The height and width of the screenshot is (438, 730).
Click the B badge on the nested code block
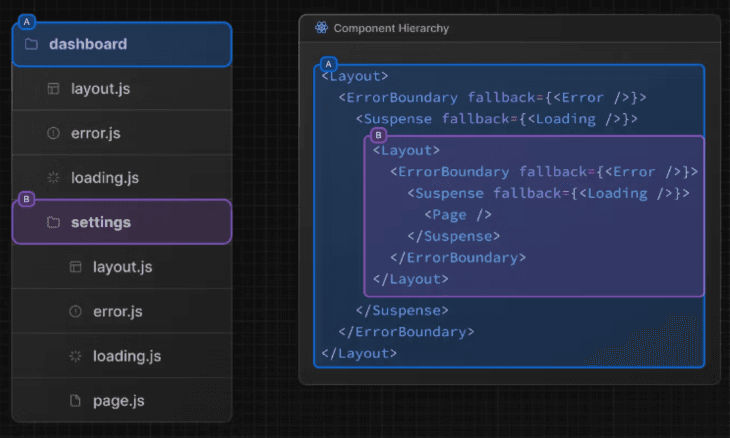click(x=377, y=135)
